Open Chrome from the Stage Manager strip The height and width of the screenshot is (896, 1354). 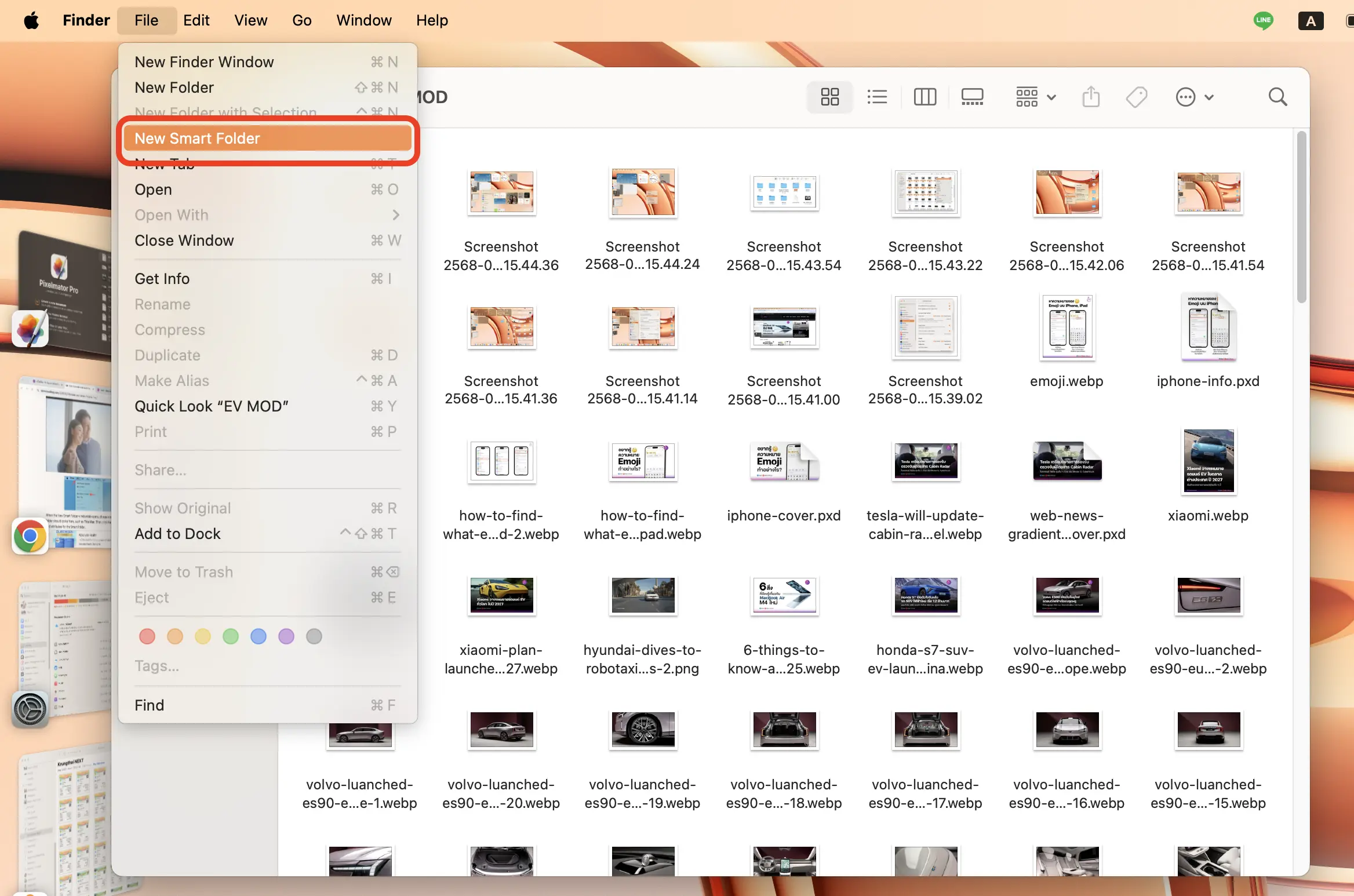(x=30, y=536)
